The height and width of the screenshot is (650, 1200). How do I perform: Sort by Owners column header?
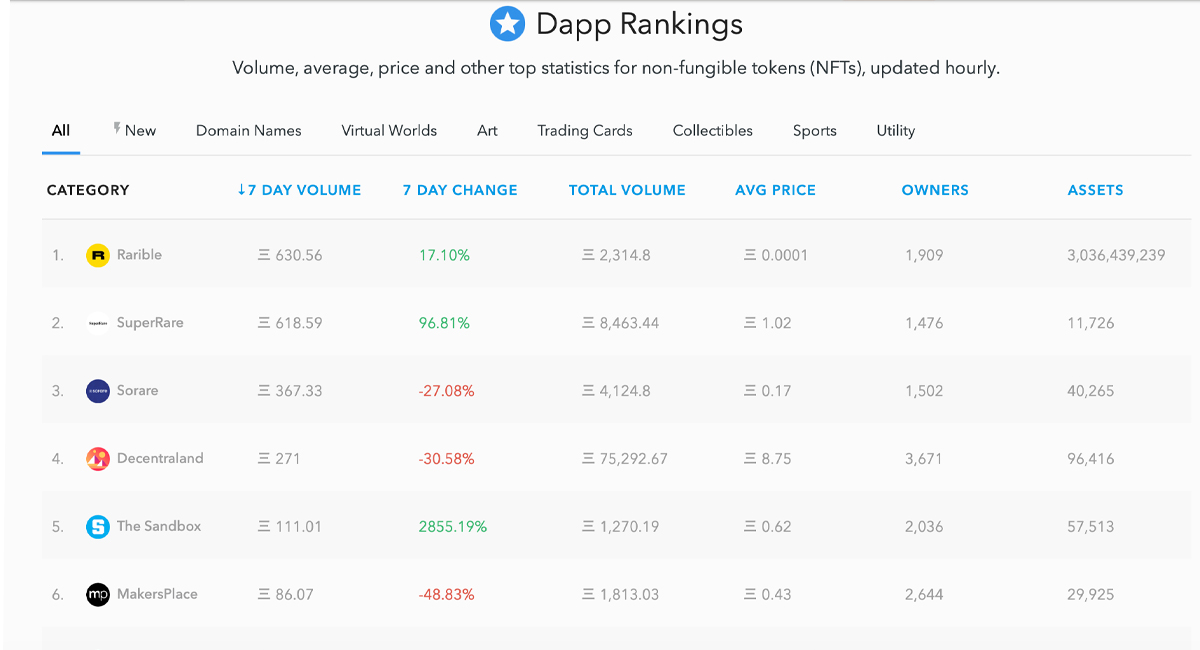pos(935,190)
